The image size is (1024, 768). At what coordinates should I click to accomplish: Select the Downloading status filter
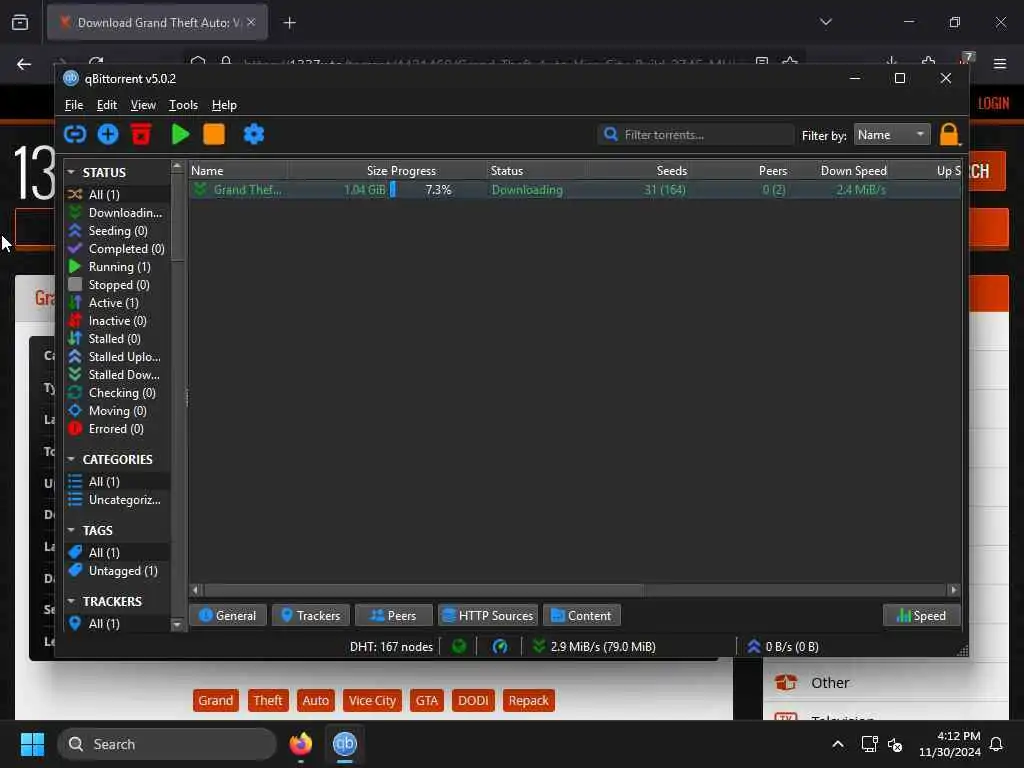click(x=118, y=213)
